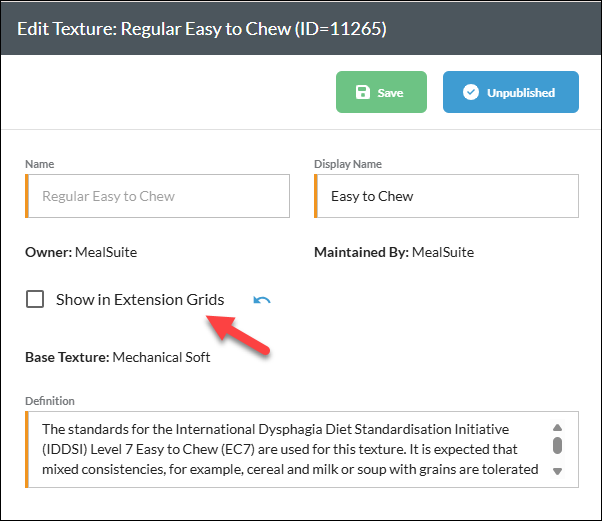Screen dimensions: 602x521
Task: Click inside the Definition text area
Action: click(x=288, y=450)
